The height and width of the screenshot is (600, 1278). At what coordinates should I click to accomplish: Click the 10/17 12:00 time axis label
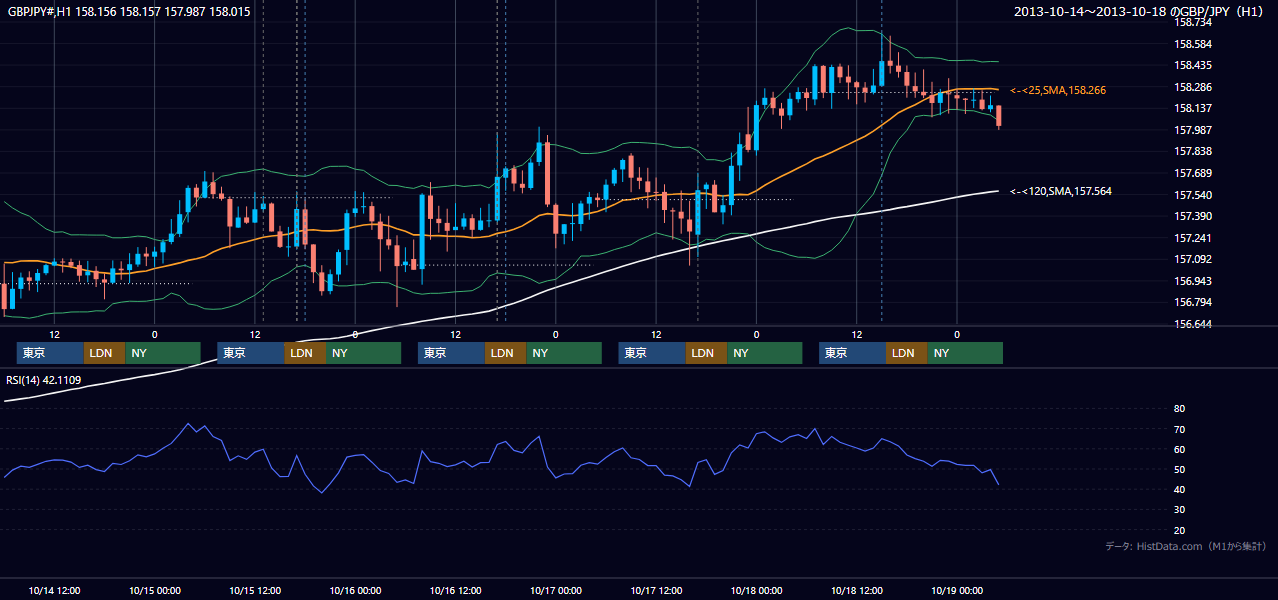pyautogui.click(x=656, y=590)
